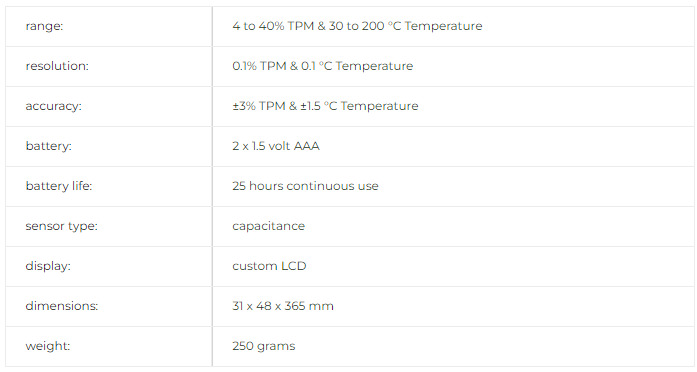Select the 25 hours continuous use text

point(305,186)
